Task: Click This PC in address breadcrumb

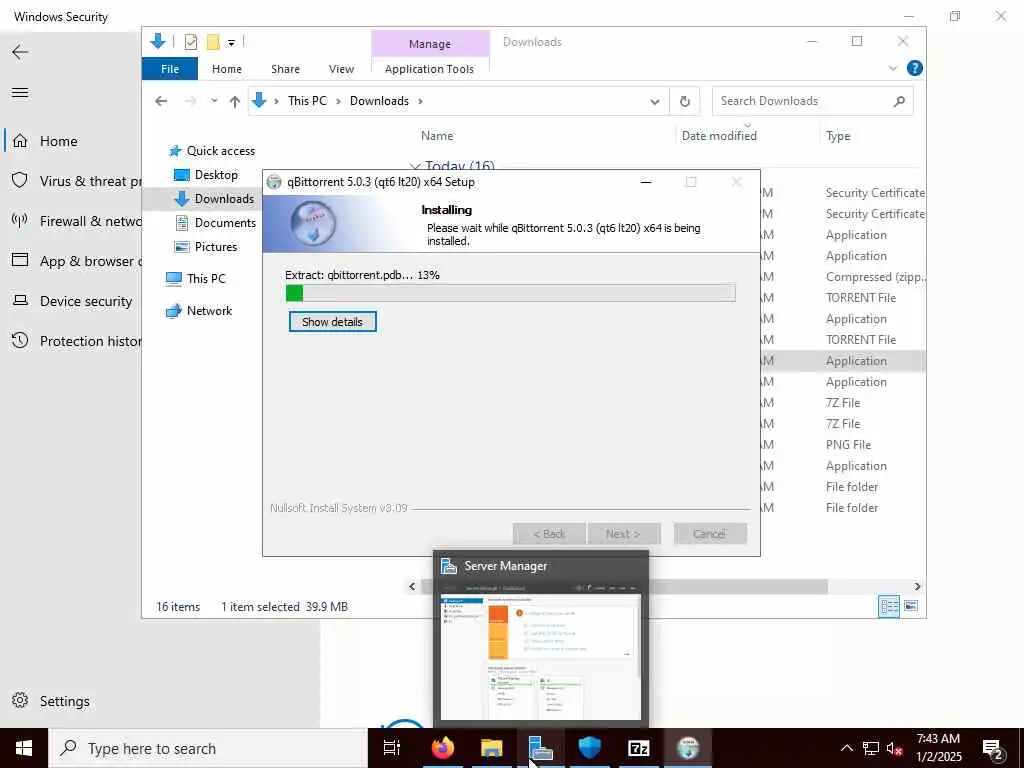Action: point(307,101)
